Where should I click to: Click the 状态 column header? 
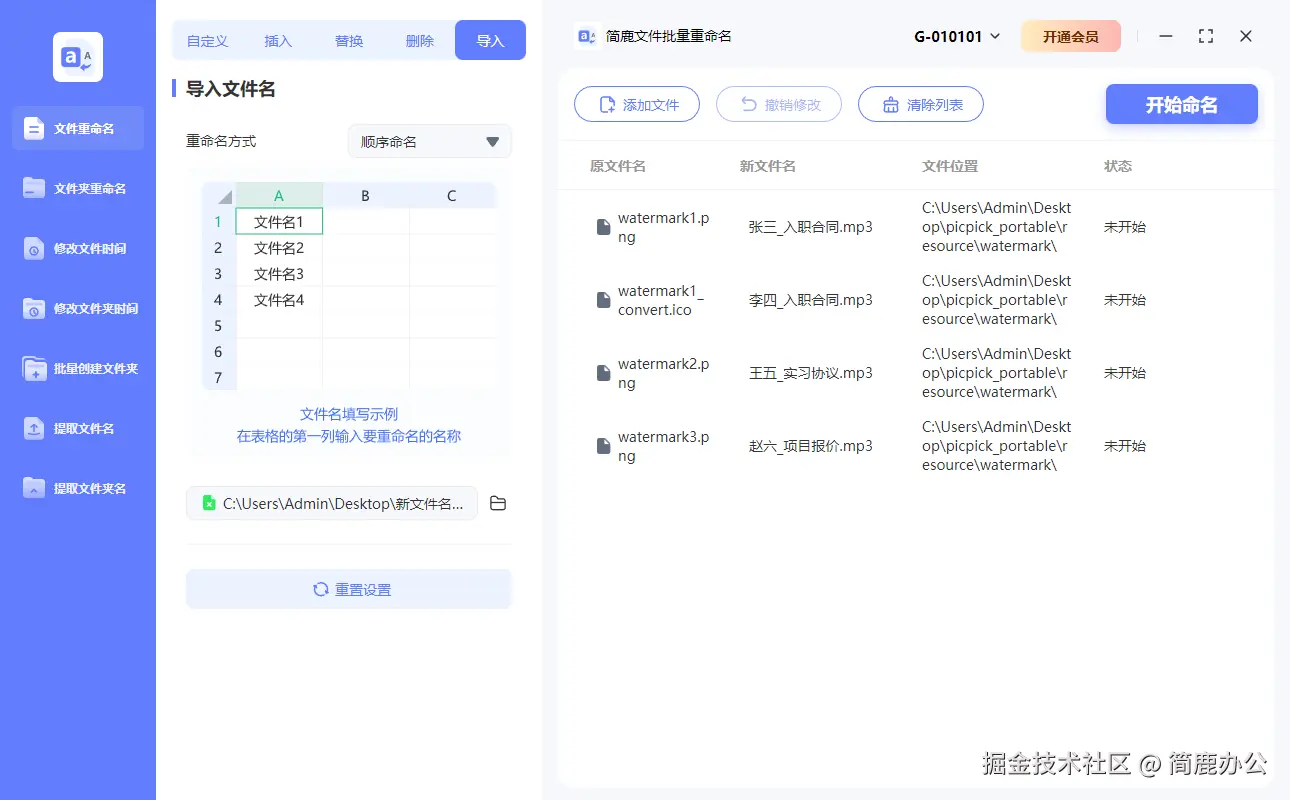point(1118,166)
